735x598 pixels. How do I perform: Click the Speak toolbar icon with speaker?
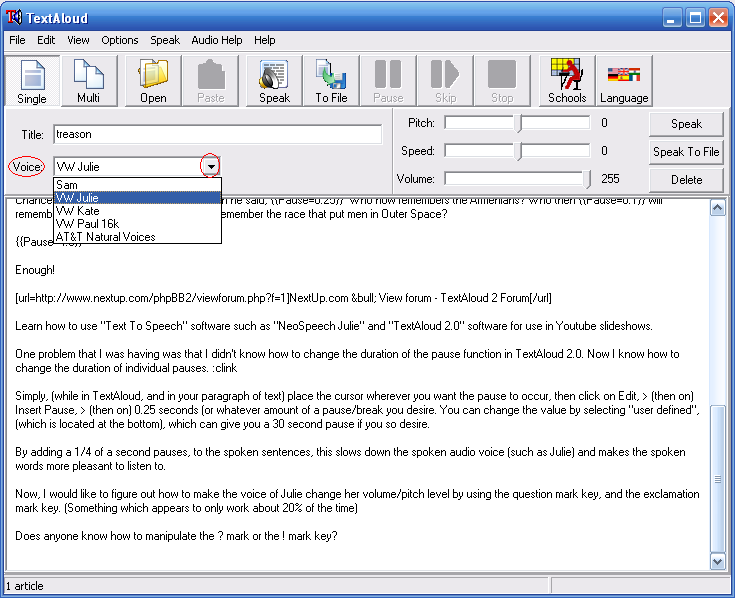274,81
